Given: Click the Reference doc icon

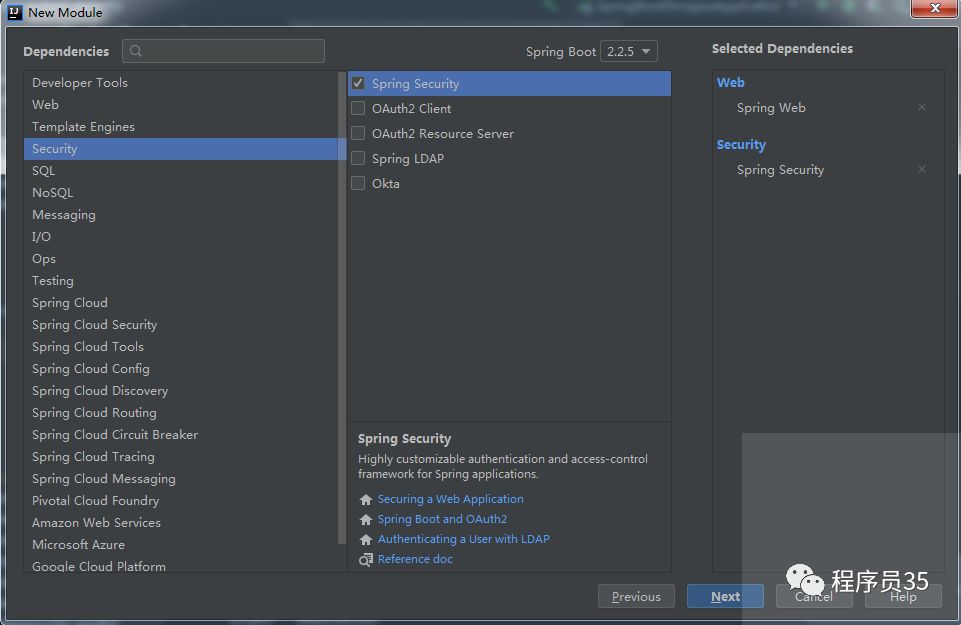Looking at the screenshot, I should tap(366, 559).
